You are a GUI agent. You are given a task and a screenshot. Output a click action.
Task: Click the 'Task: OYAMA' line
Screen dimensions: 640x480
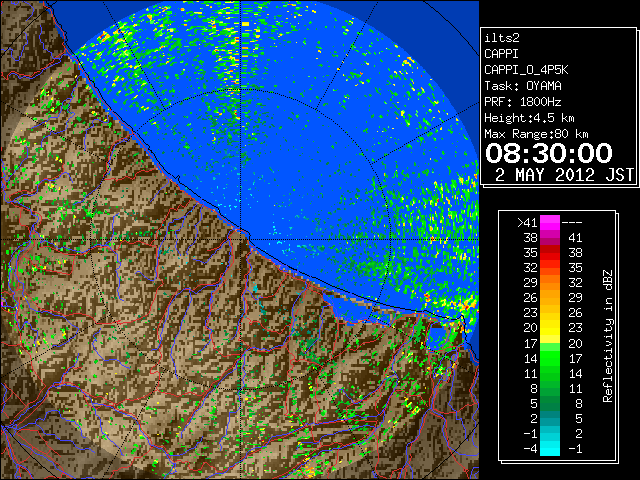523,86
